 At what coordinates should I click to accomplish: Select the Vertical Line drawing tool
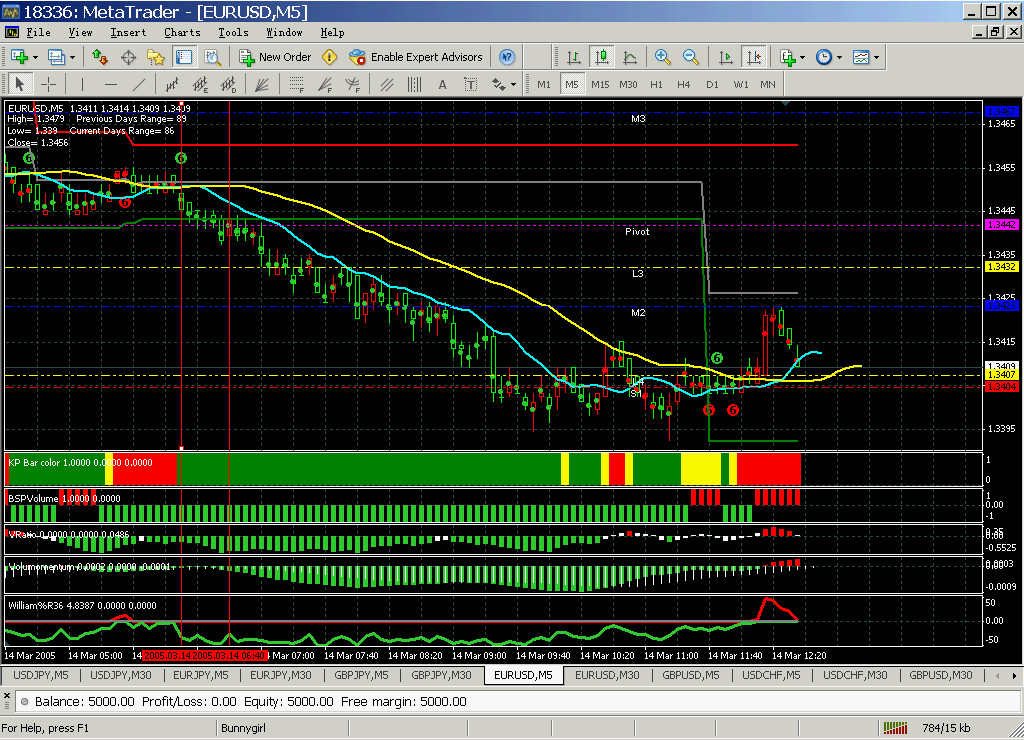pyautogui.click(x=82, y=84)
